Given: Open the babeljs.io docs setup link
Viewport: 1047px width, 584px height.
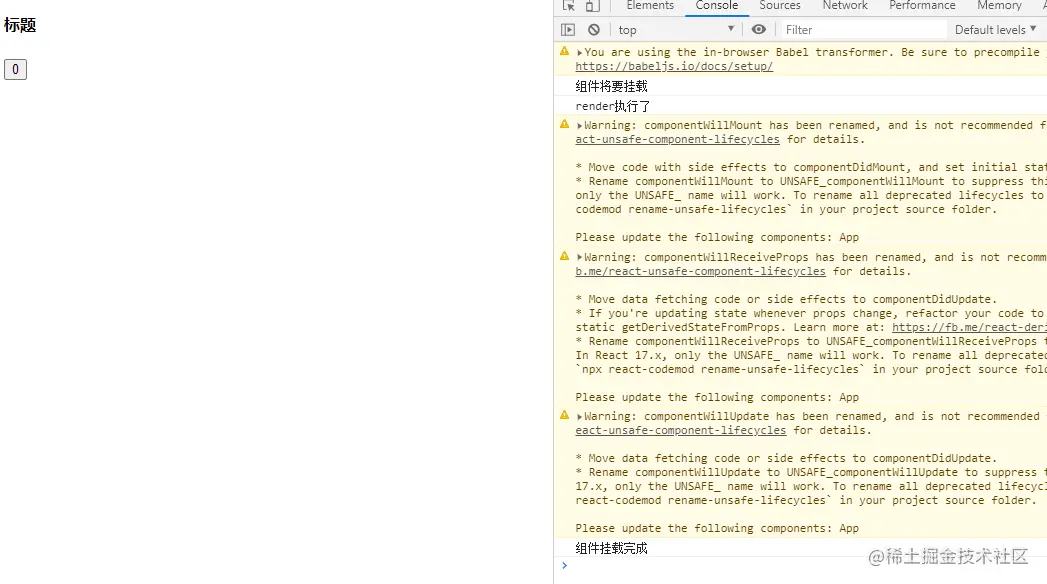Looking at the screenshot, I should click(x=674, y=66).
